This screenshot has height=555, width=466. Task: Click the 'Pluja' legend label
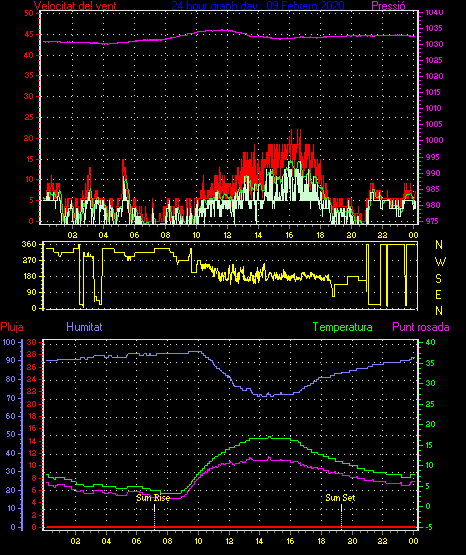(12, 327)
